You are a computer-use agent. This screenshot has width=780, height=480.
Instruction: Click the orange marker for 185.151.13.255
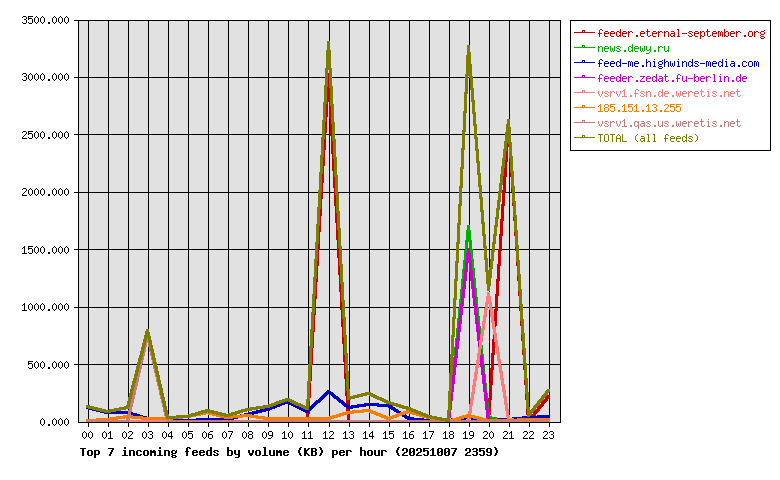click(584, 107)
